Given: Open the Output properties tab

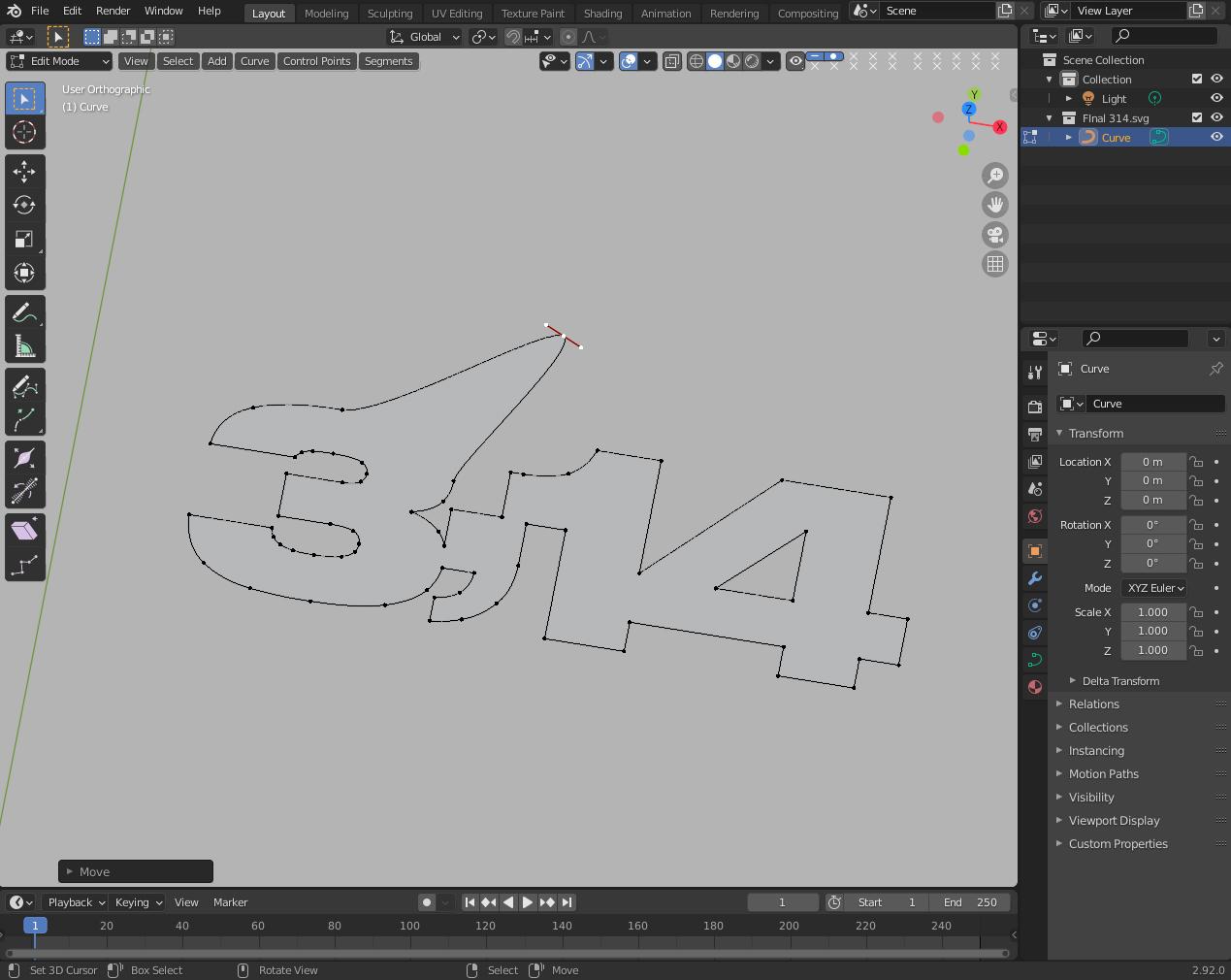Looking at the screenshot, I should pos(1035,435).
